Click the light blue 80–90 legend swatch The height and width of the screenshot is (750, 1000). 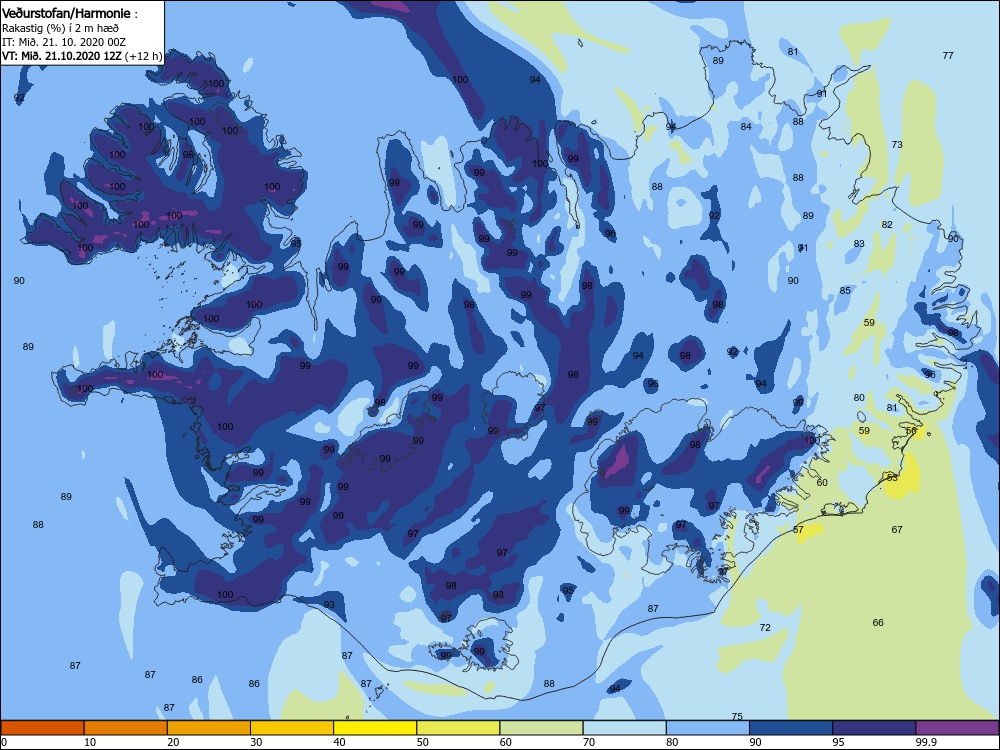(x=708, y=728)
